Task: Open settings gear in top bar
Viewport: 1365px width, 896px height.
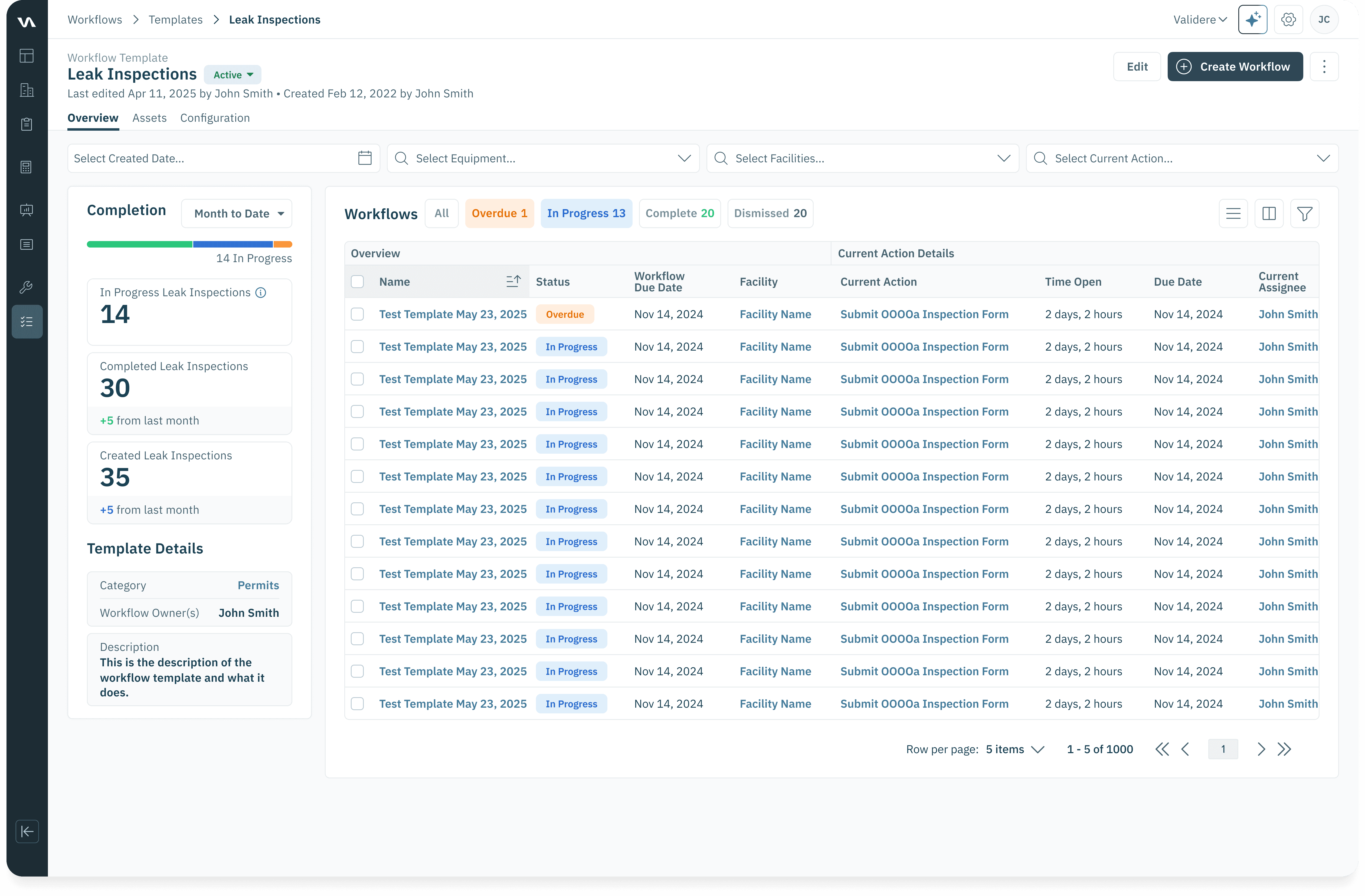Action: click(x=1288, y=19)
